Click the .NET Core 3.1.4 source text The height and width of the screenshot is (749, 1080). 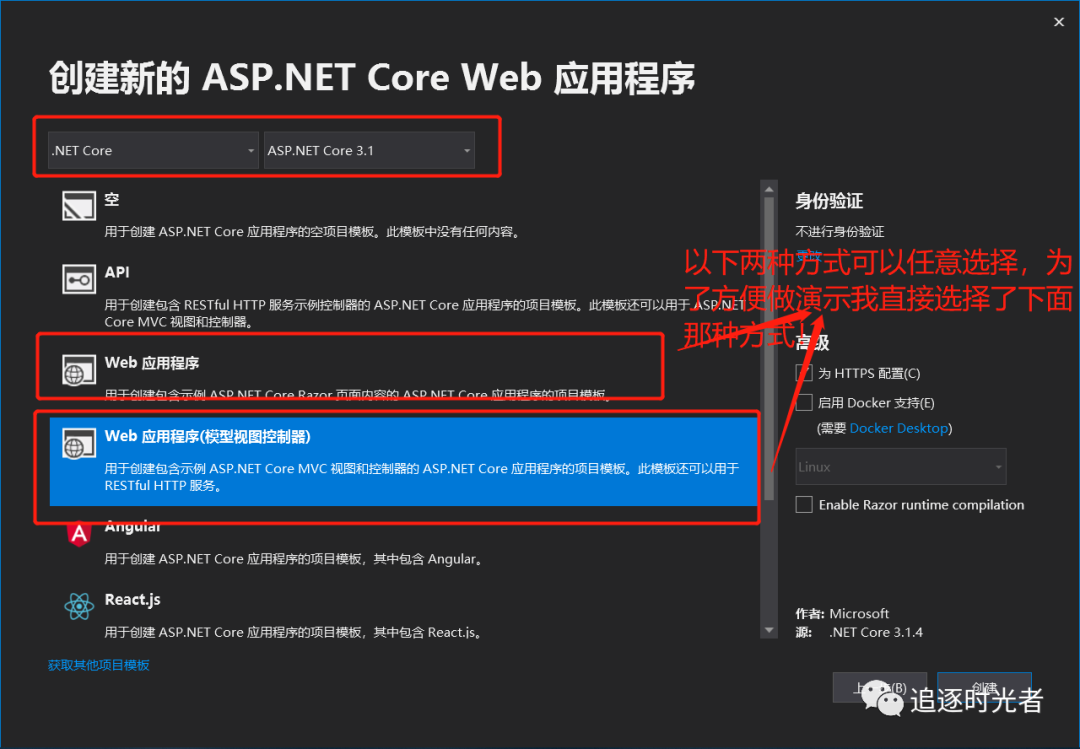[875, 632]
